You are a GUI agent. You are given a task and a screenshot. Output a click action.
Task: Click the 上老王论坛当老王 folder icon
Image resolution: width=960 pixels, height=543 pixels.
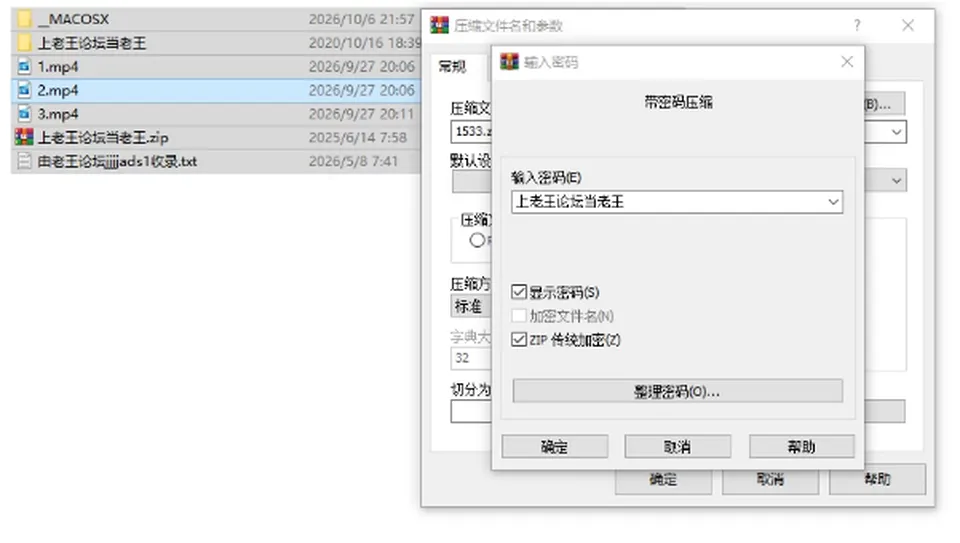click(24, 43)
